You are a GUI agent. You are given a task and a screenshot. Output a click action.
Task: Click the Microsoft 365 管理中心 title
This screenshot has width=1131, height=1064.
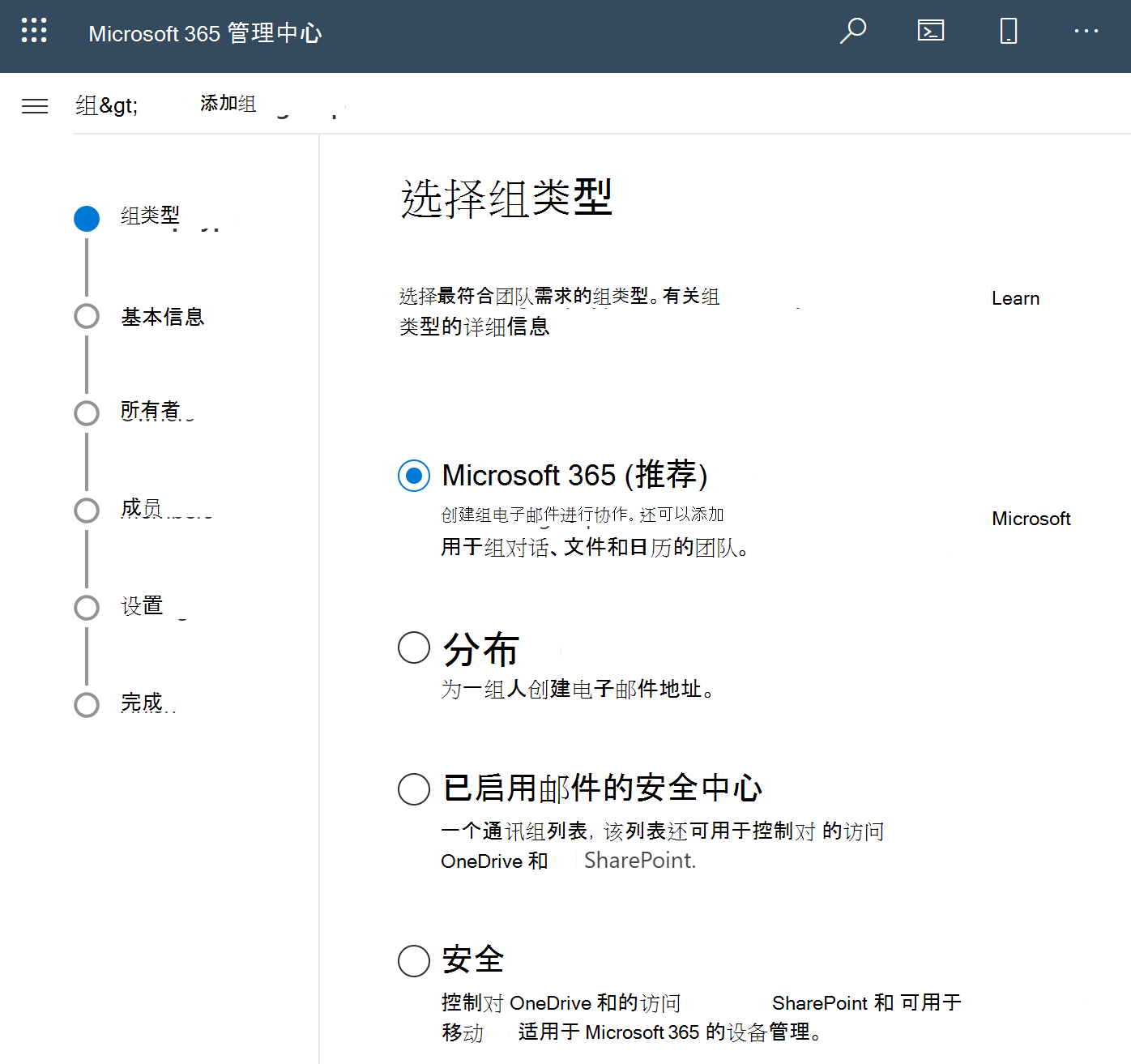click(x=205, y=33)
